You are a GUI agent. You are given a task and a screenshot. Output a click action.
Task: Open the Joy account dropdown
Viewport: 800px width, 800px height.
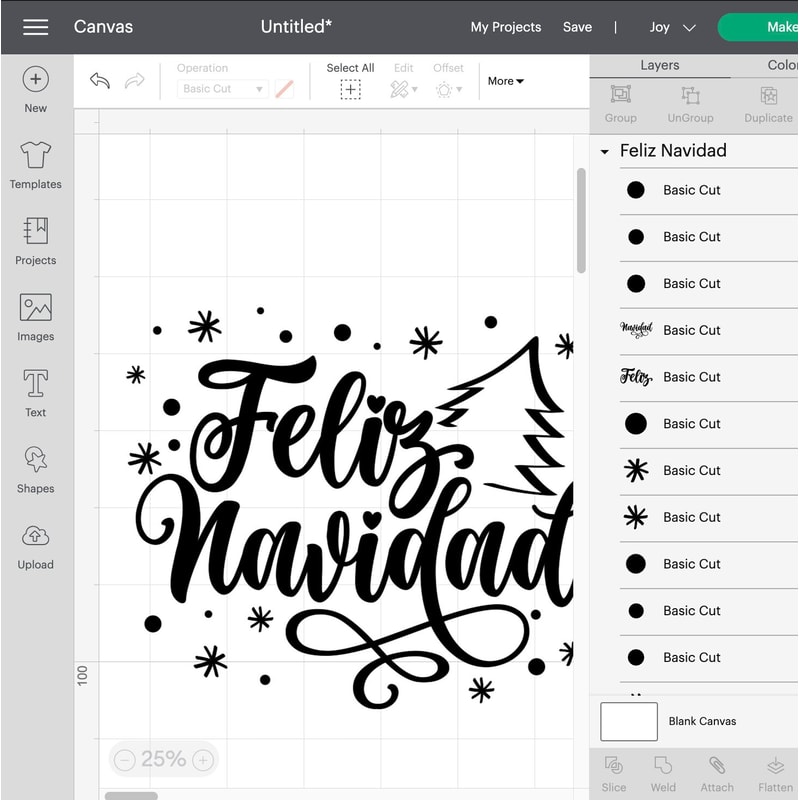click(672, 27)
